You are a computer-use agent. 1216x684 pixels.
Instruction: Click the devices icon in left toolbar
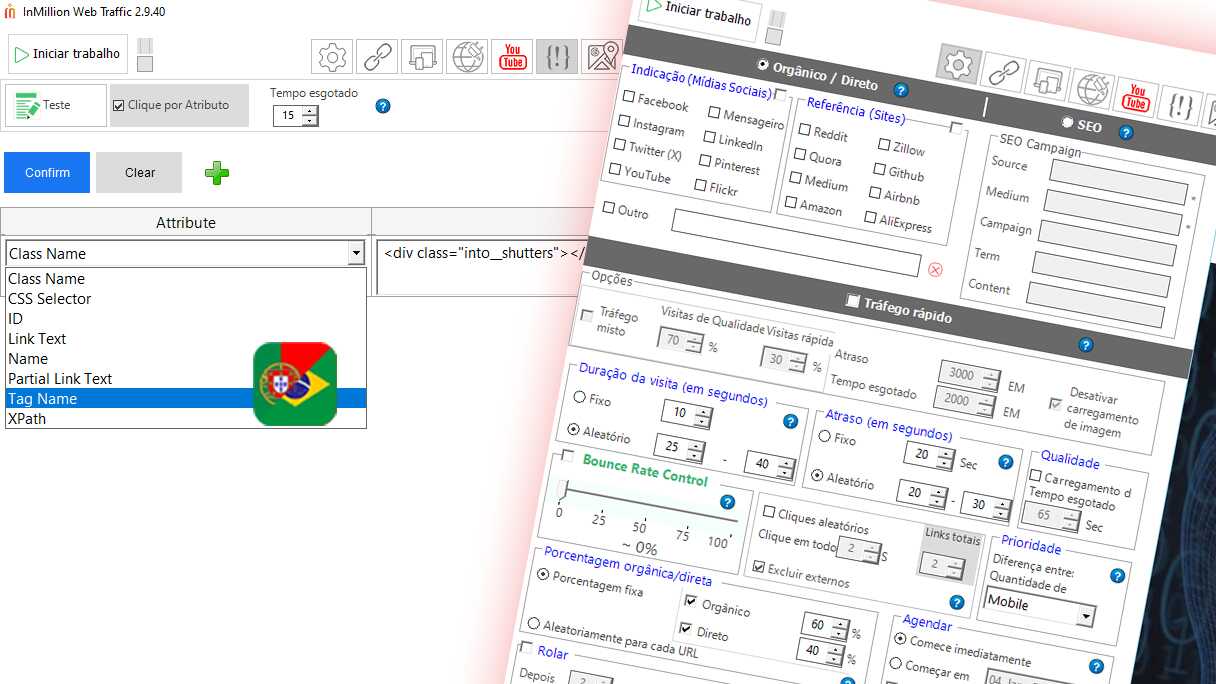(422, 58)
